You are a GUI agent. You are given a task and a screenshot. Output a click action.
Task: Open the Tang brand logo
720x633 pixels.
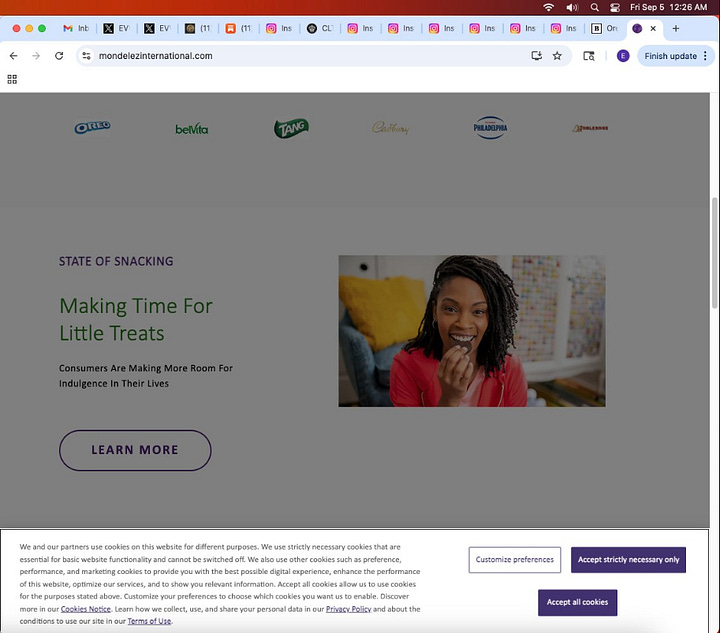coord(291,128)
